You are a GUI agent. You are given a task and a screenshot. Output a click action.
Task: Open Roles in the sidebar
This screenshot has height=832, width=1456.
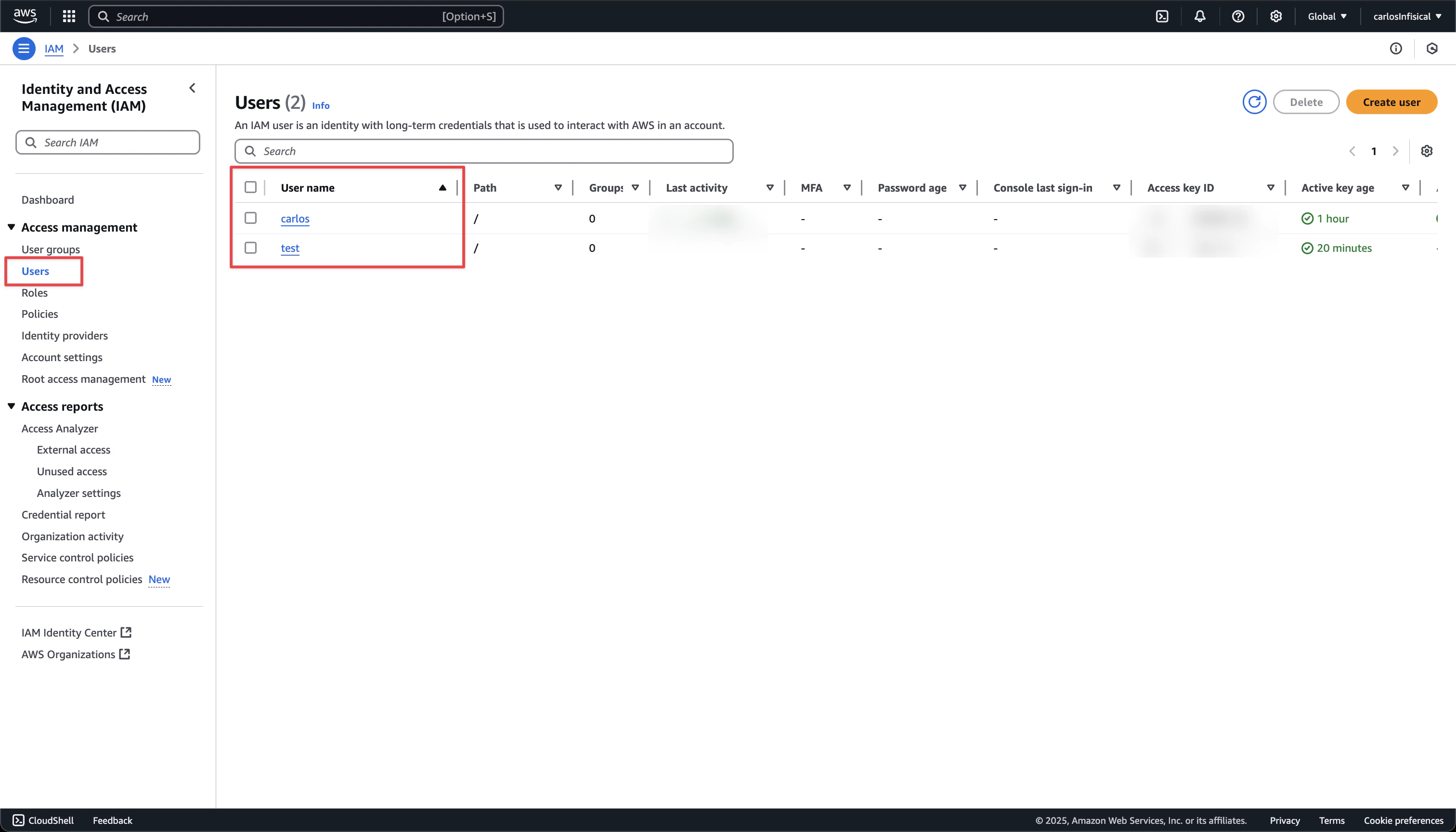click(35, 293)
